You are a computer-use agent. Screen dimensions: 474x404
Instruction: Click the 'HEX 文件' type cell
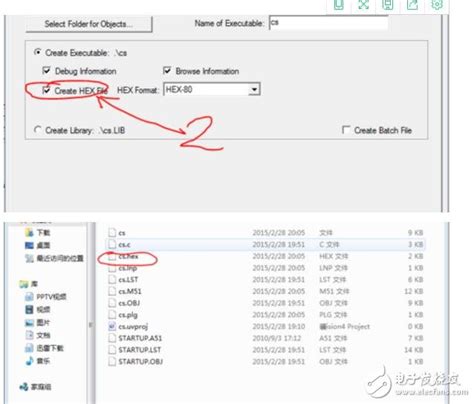[334, 256]
